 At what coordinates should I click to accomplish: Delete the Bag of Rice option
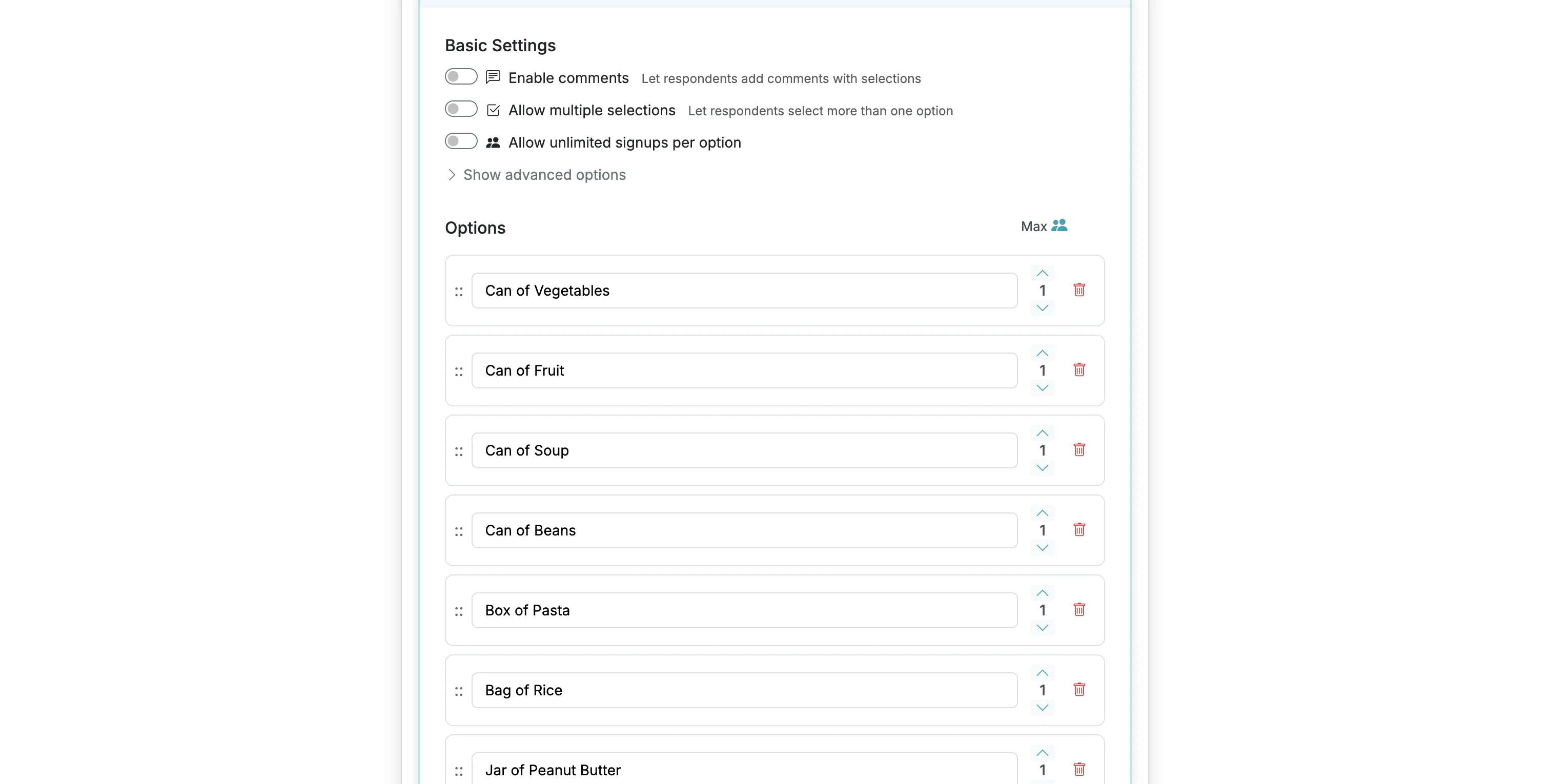[x=1079, y=690]
